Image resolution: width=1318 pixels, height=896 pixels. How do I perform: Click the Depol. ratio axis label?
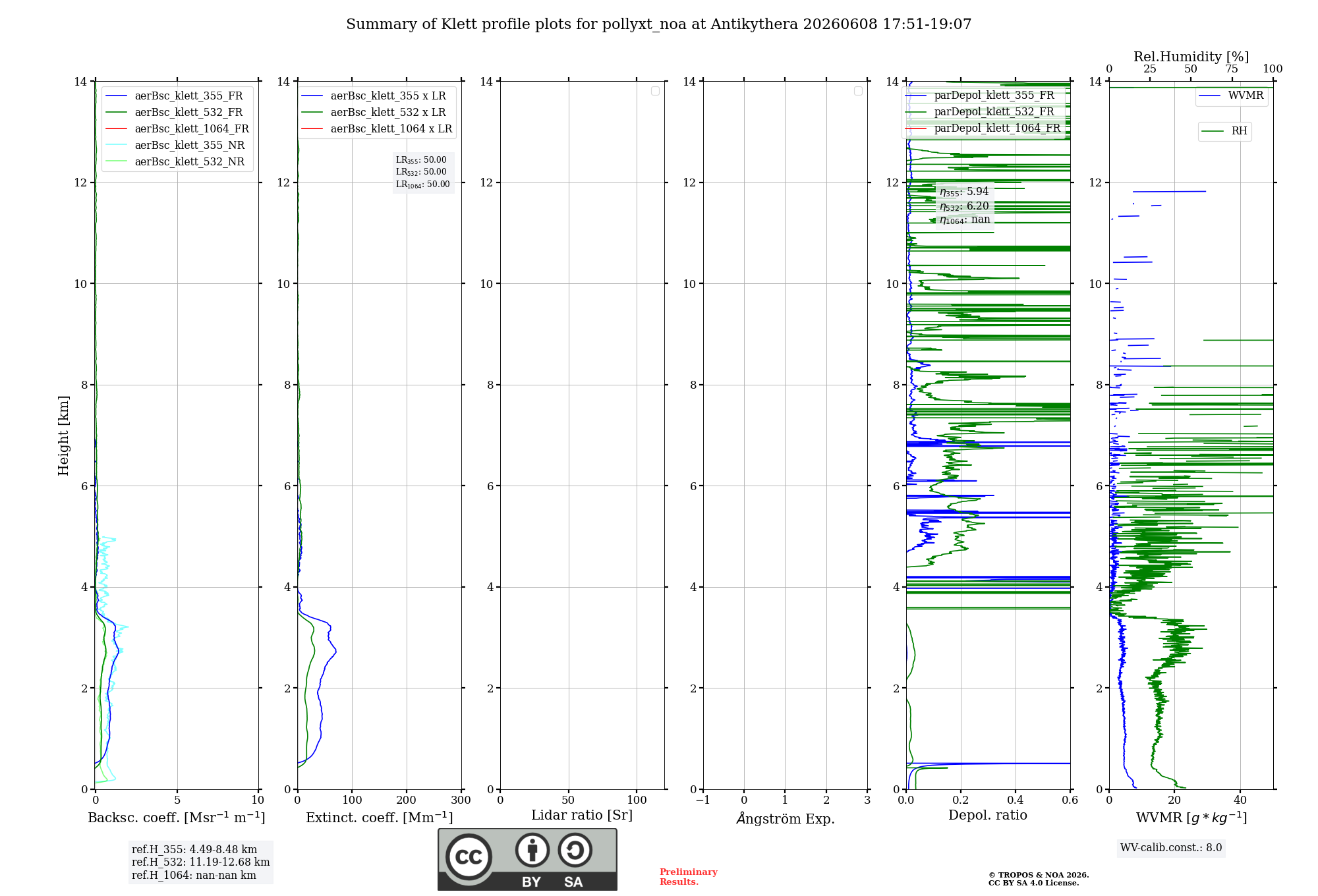[988, 816]
